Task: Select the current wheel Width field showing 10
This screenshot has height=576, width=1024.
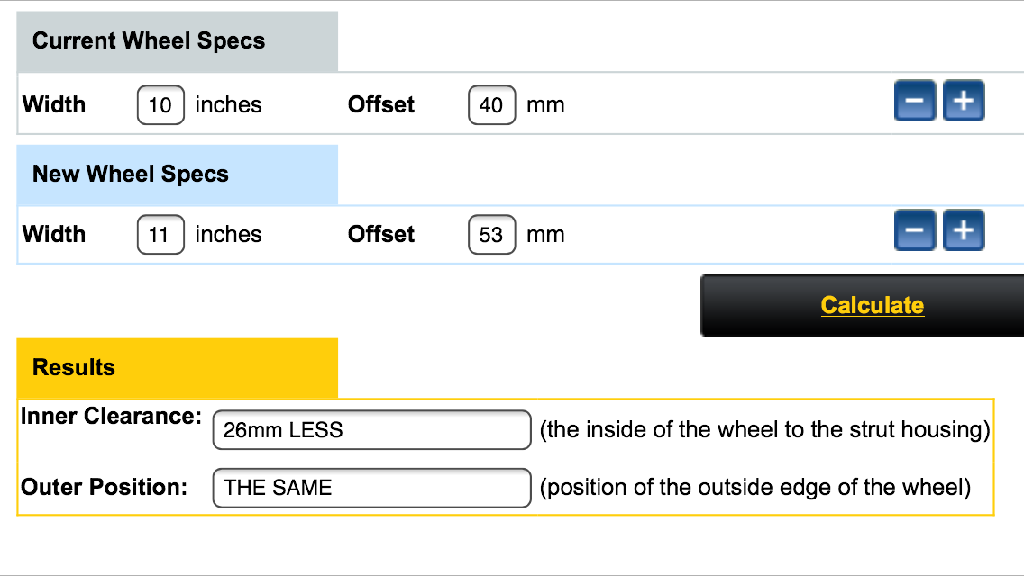Action: (x=160, y=105)
